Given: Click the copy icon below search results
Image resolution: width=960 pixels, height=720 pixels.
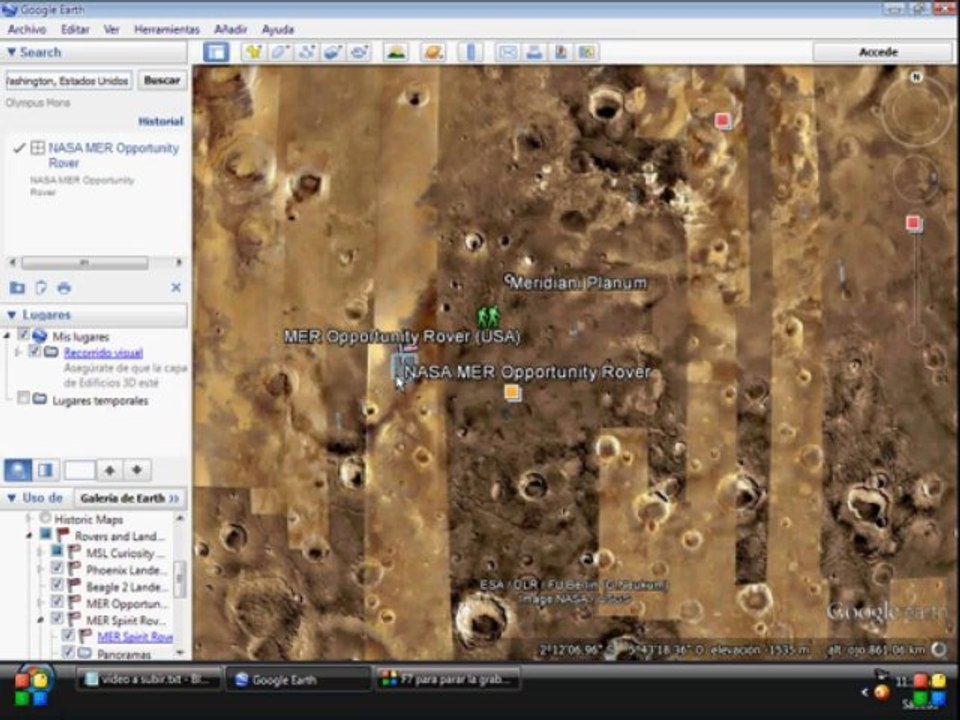Looking at the screenshot, I should click(41, 288).
